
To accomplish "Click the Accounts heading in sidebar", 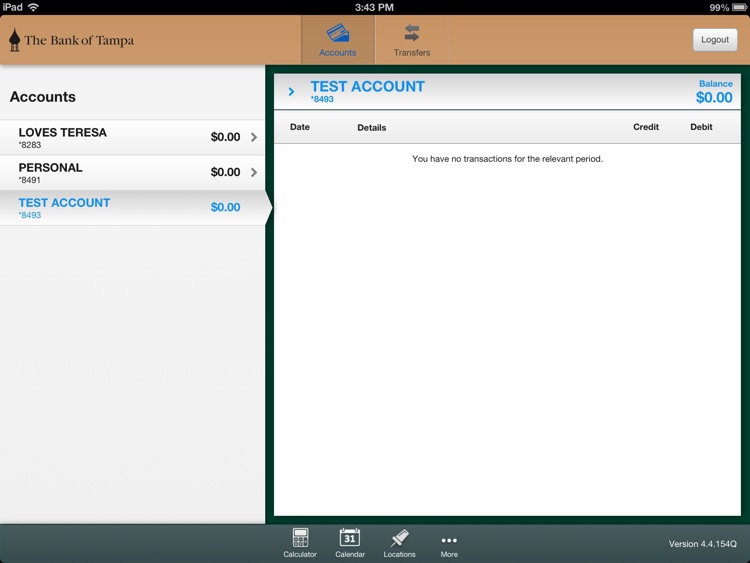I will (43, 97).
